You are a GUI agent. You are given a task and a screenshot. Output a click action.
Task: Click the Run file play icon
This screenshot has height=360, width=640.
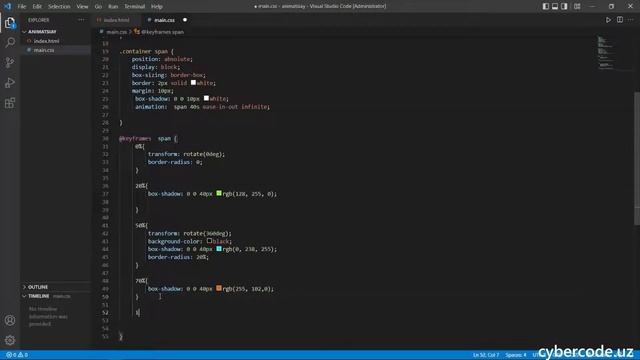608,20
